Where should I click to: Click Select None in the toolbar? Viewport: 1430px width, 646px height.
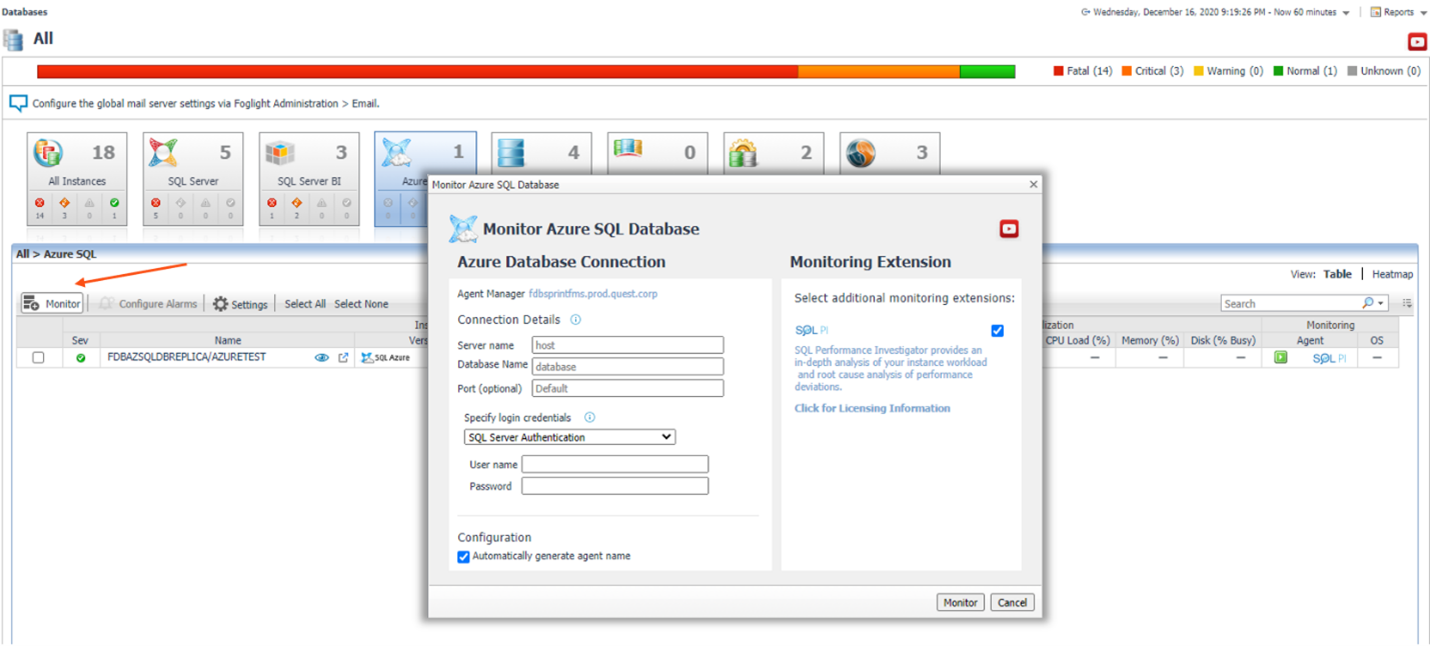[x=361, y=304]
